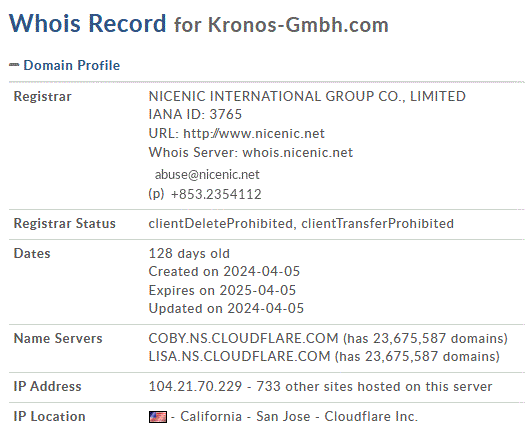Screen dimensions: 526x432
Task: Click the NICENIC INTERNATIONAL GROUP registrar name
Action: tap(307, 96)
